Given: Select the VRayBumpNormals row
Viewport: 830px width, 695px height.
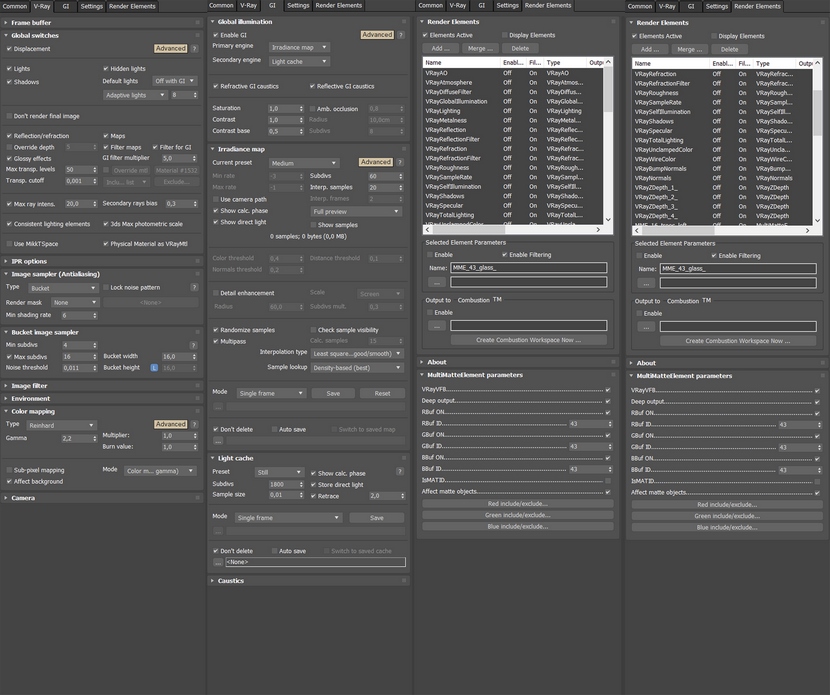Looking at the screenshot, I should (721, 169).
